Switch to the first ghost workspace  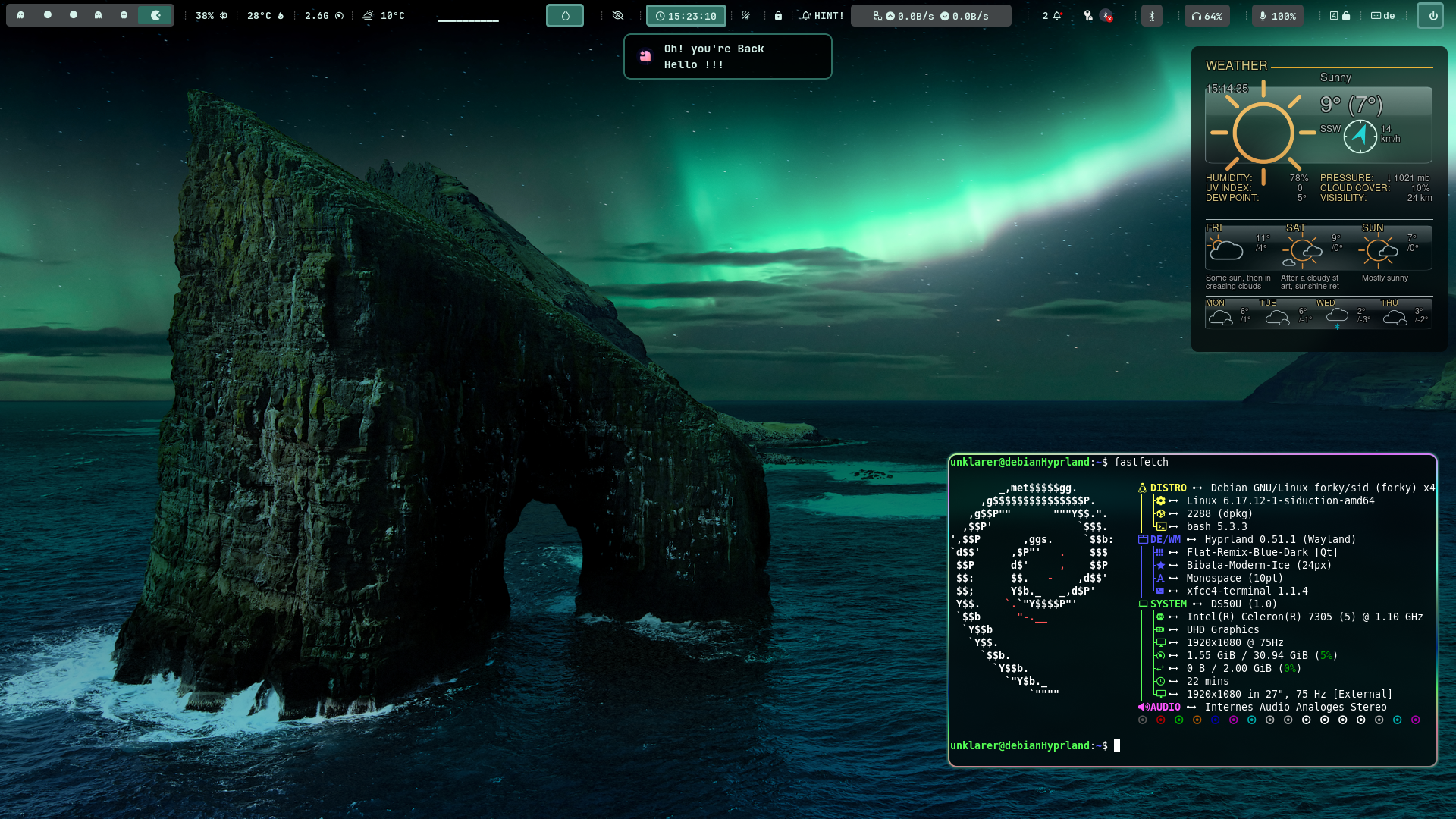(21, 15)
